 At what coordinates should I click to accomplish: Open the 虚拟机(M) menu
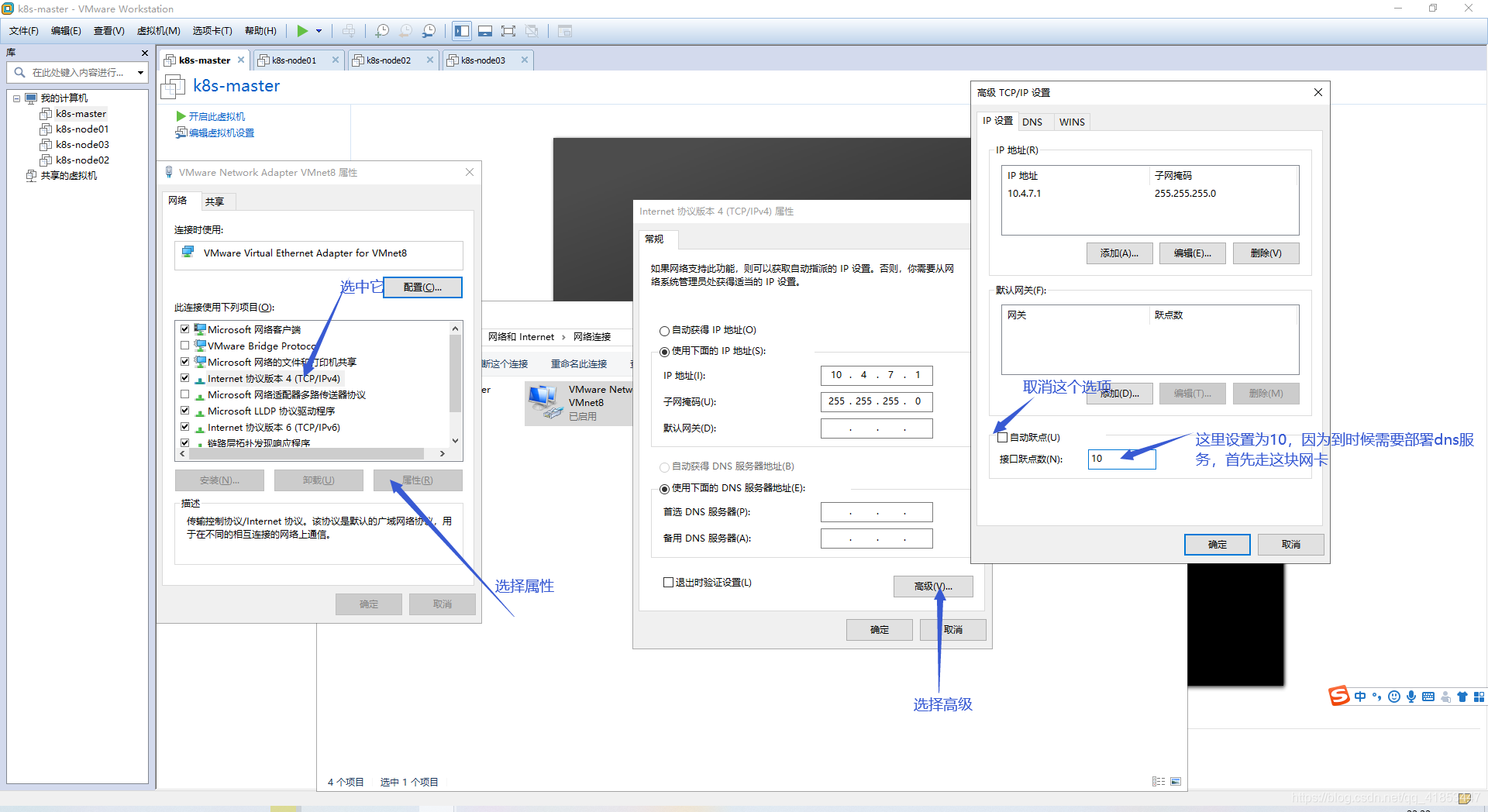tap(158, 31)
